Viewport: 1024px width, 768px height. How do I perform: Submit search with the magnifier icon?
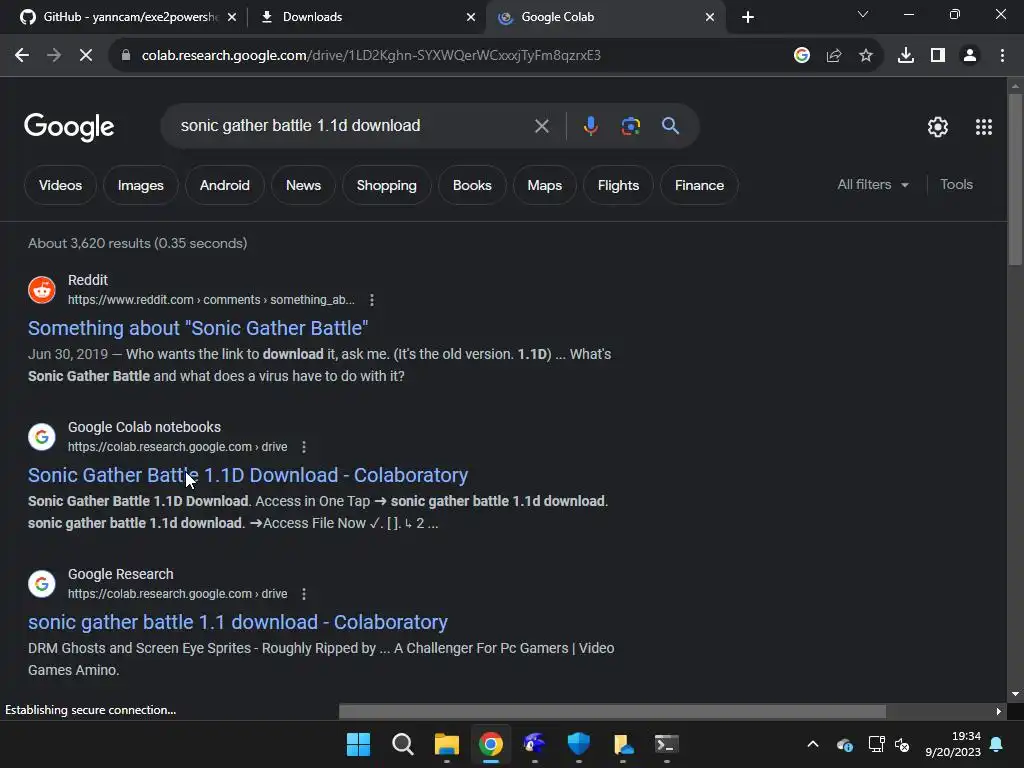coord(671,126)
